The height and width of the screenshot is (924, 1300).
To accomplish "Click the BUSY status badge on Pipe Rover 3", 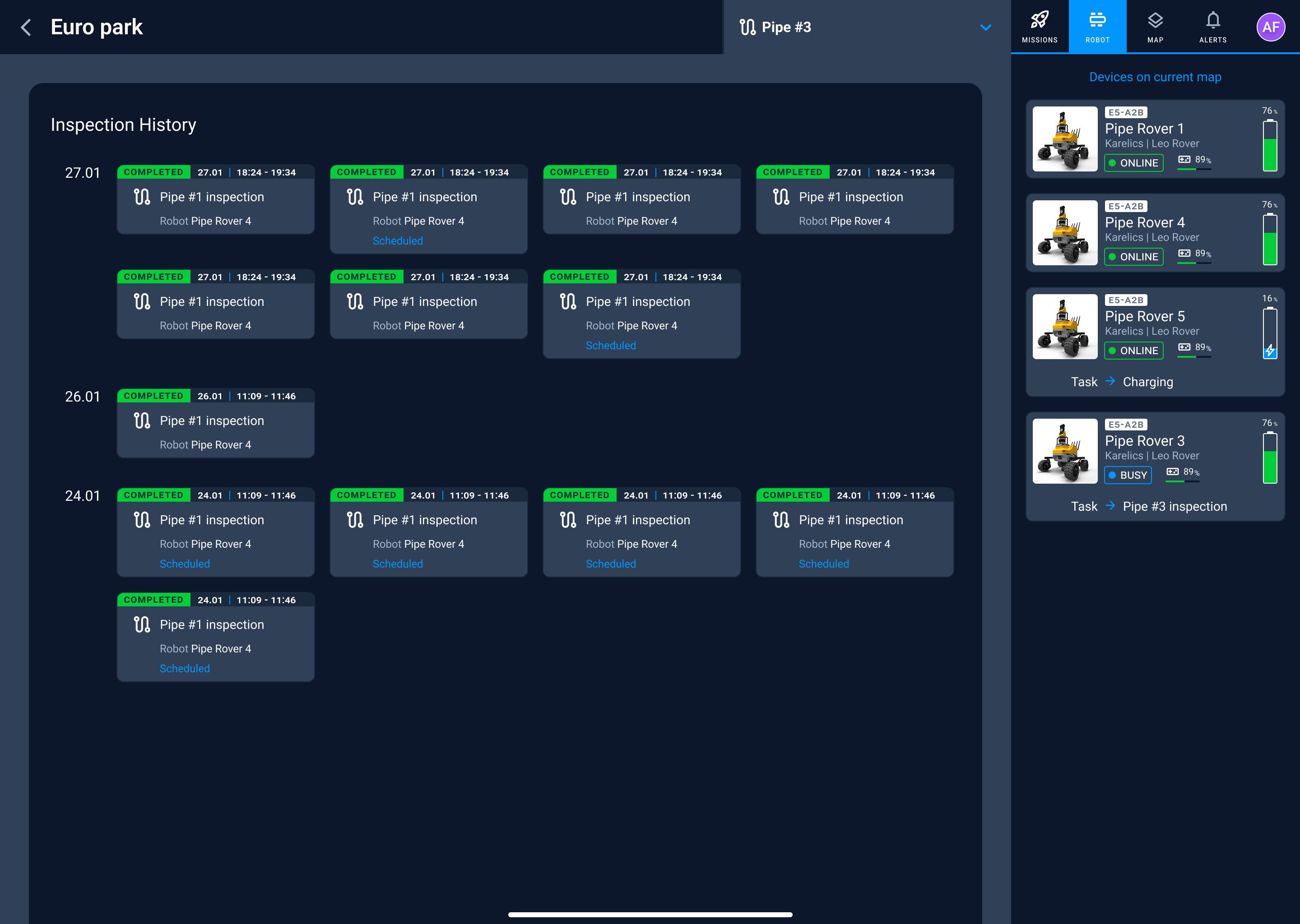I will [1128, 475].
